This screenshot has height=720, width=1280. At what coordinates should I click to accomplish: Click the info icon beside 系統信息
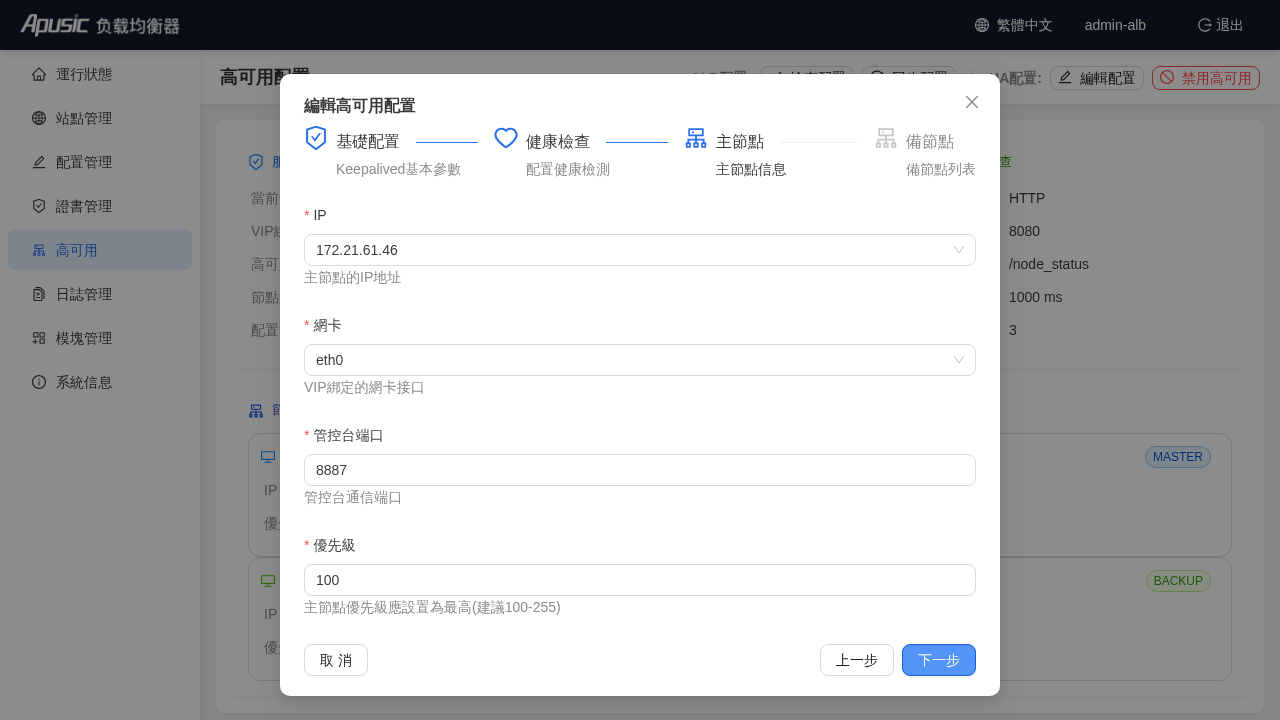[x=39, y=382]
